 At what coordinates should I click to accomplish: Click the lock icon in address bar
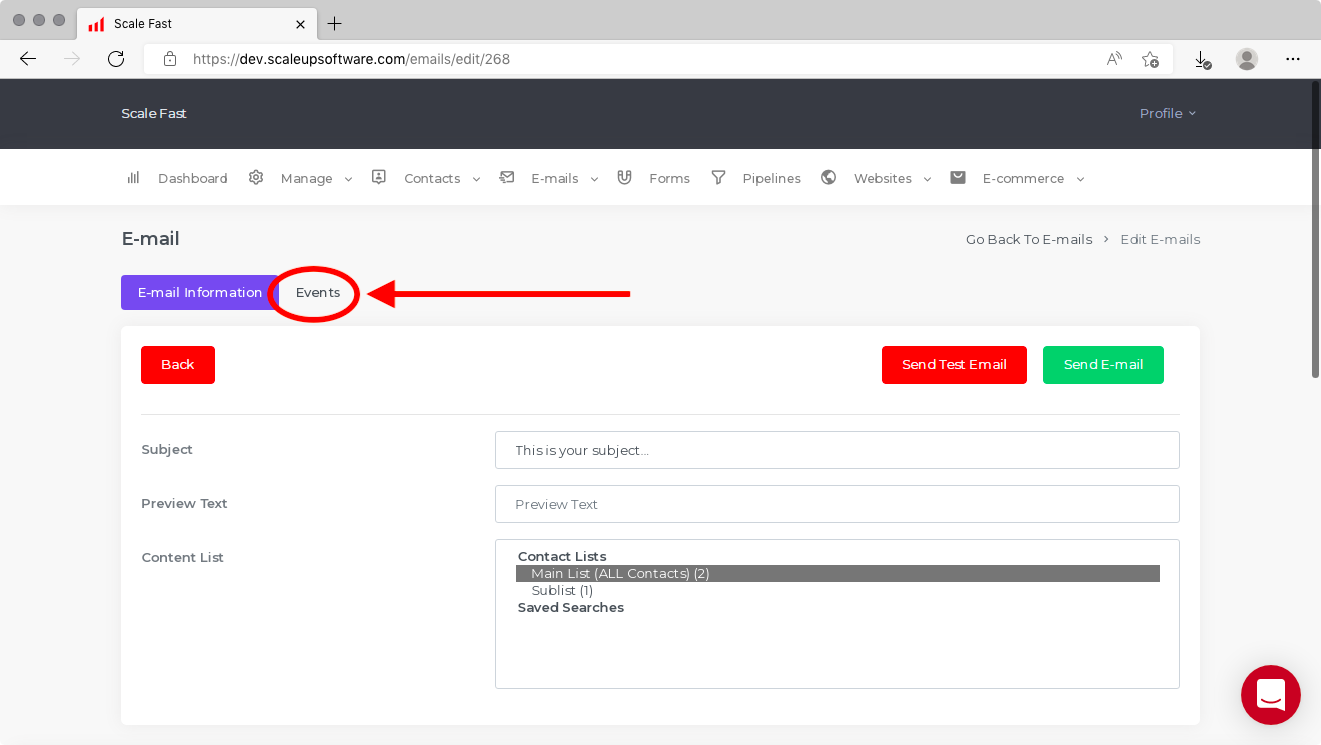tap(170, 59)
